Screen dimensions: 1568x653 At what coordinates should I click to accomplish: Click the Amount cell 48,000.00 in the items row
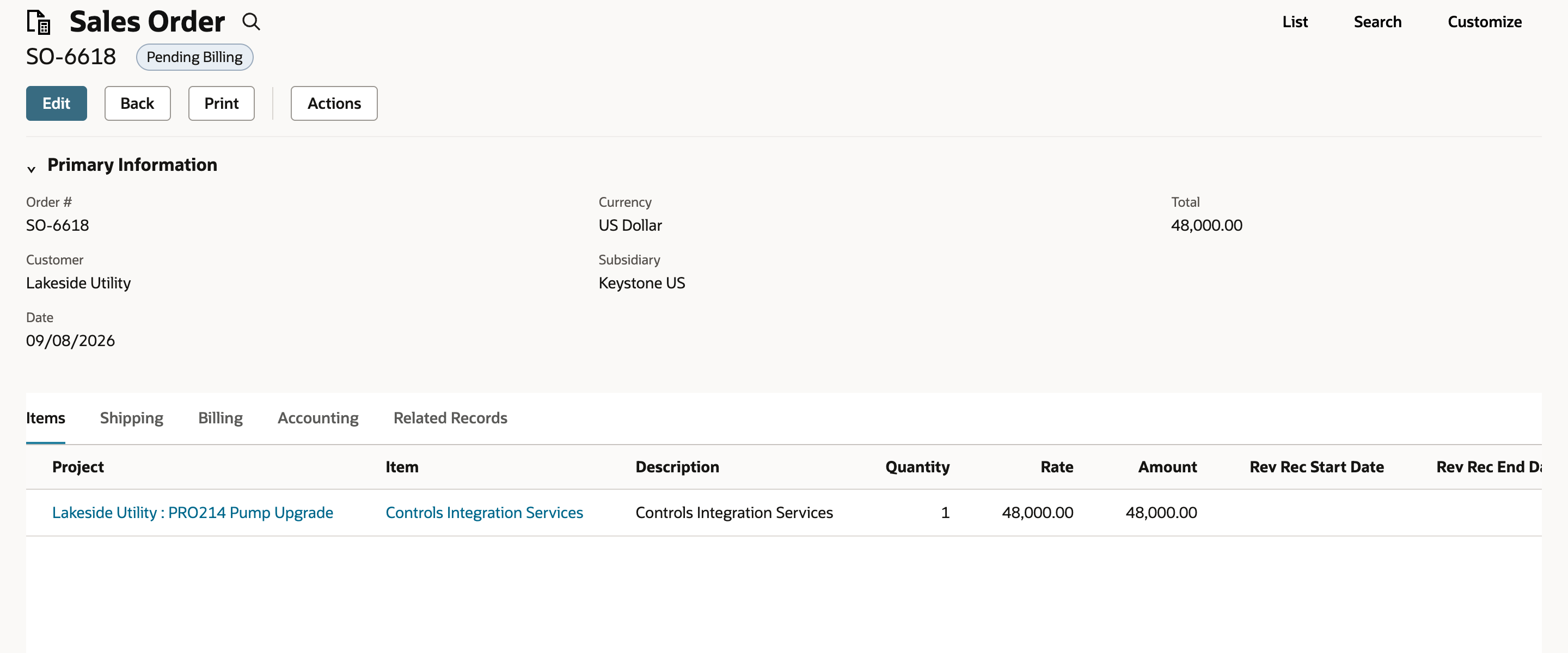coord(1161,513)
